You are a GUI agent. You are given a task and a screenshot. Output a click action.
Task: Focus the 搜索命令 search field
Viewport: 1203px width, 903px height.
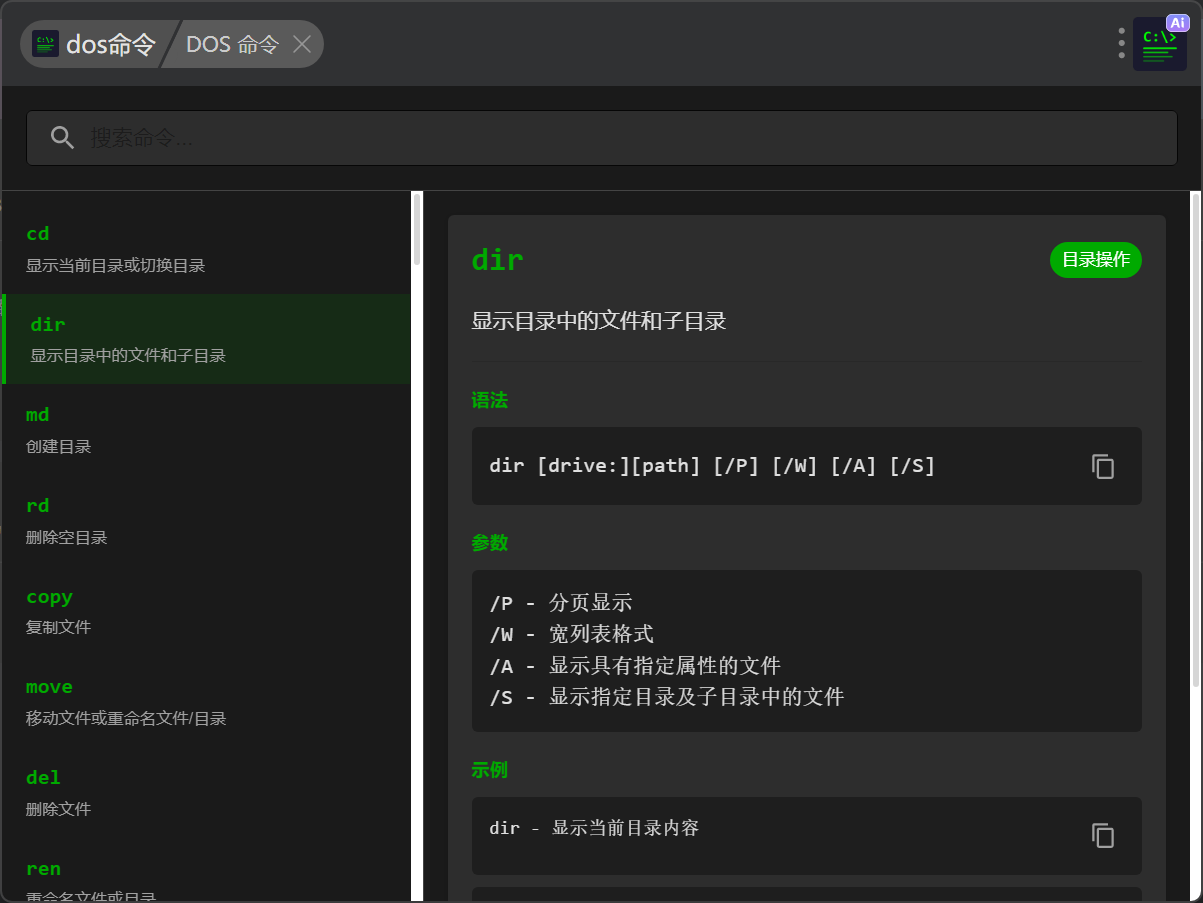[600, 138]
